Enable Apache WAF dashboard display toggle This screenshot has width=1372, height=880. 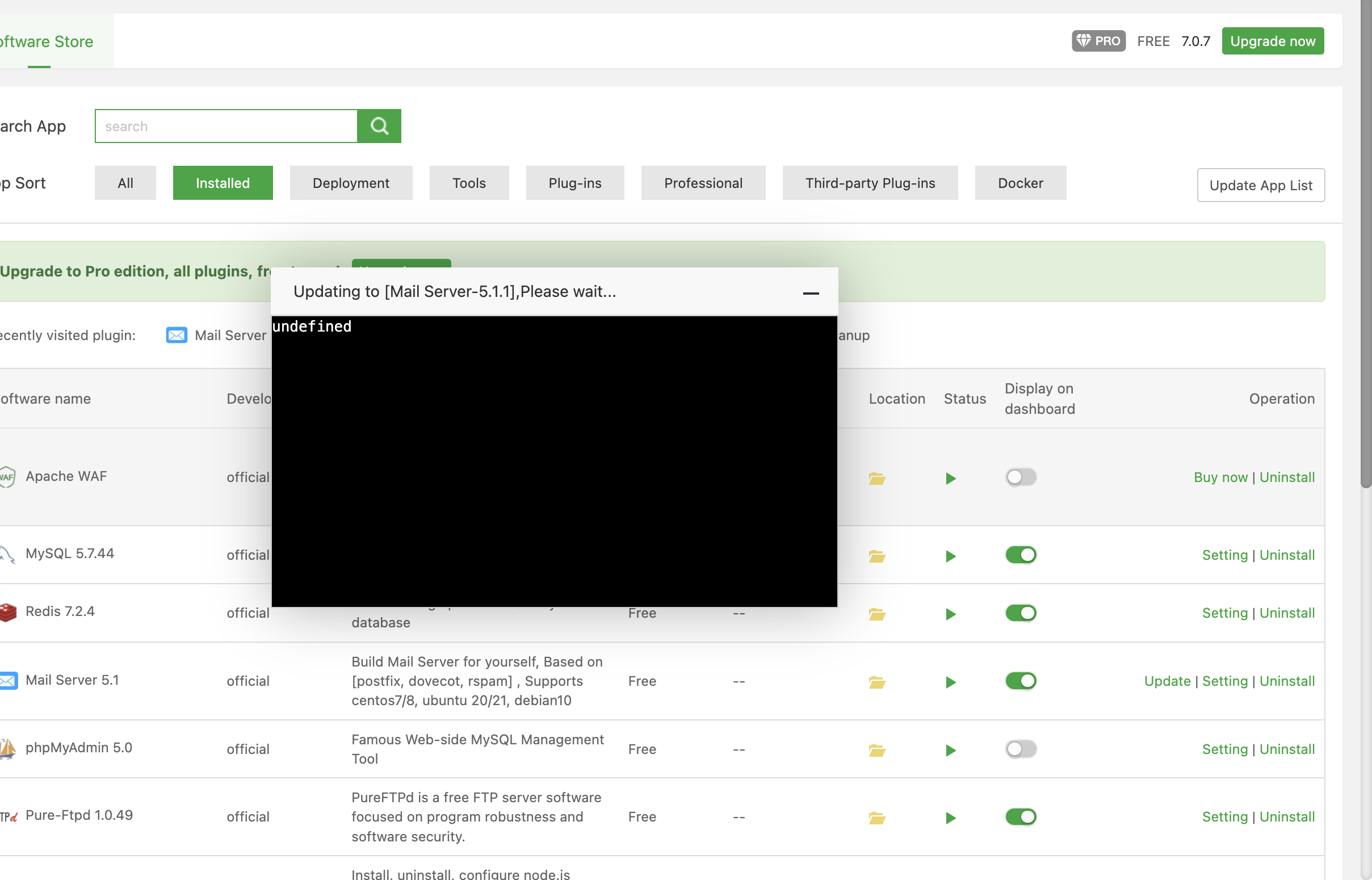1020,477
